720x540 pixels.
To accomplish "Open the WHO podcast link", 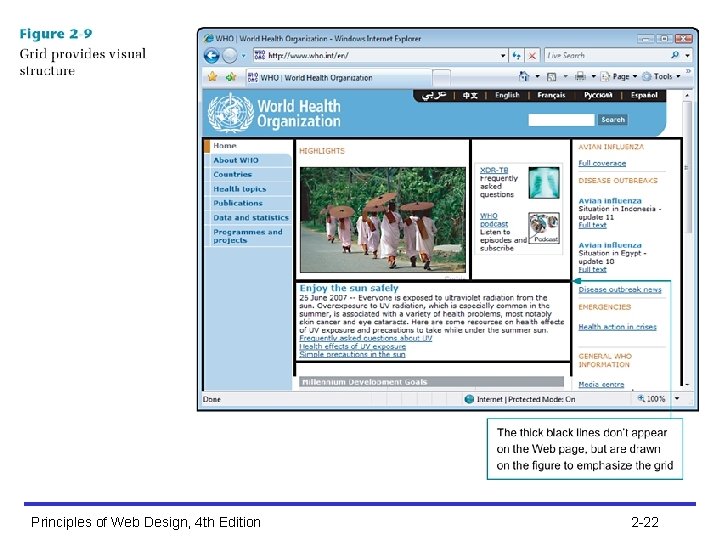I will [494, 220].
